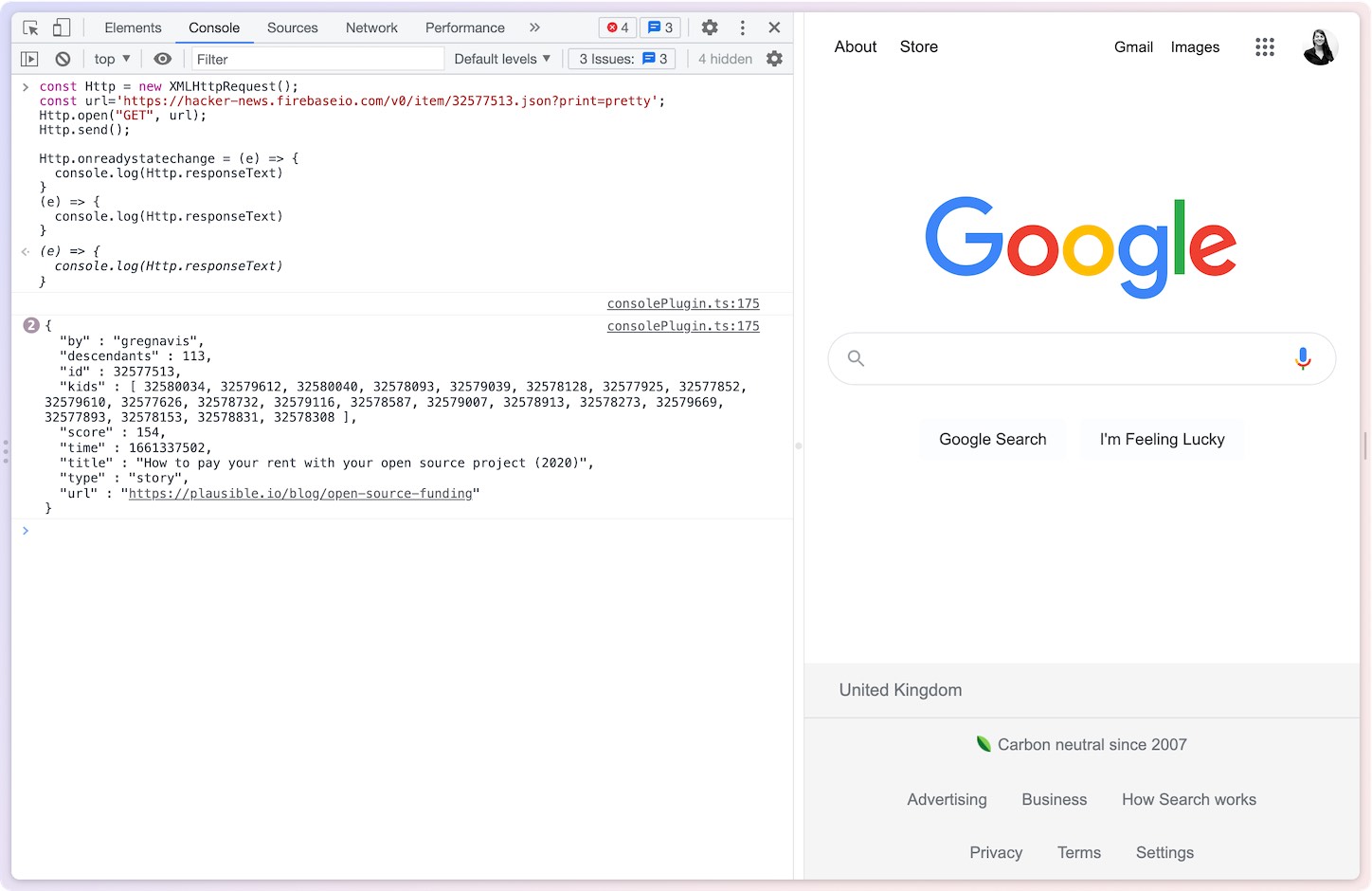Open the About link on Google page
The height and width of the screenshot is (891, 1372).
tap(856, 46)
